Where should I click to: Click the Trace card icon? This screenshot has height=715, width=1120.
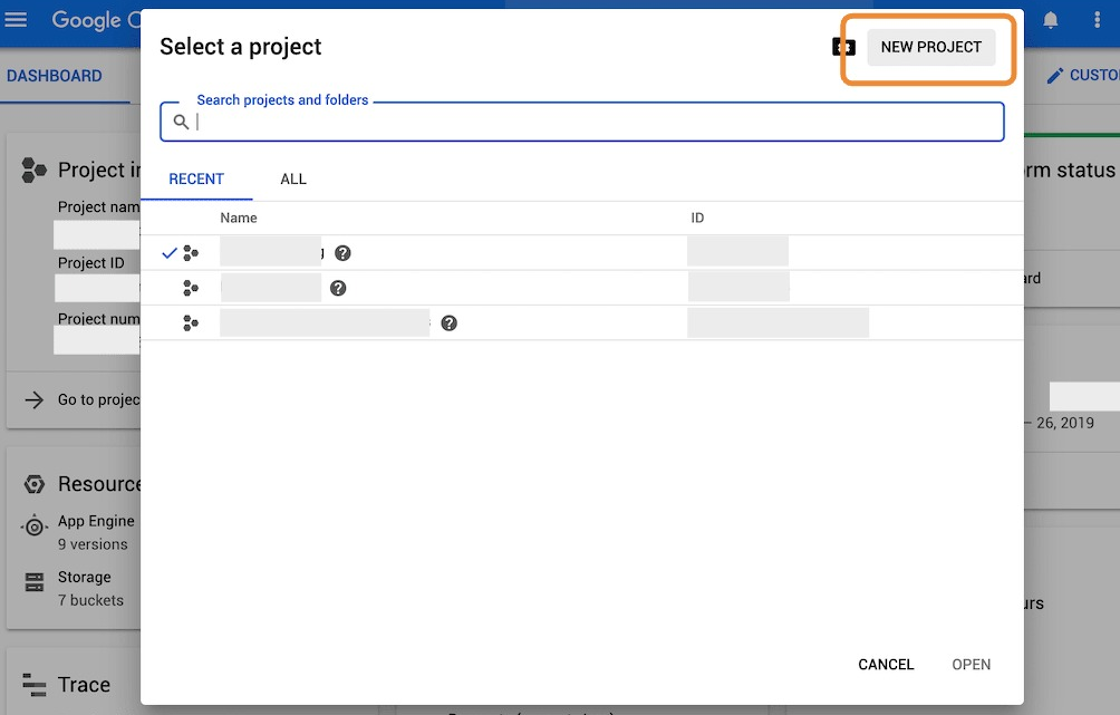(35, 684)
